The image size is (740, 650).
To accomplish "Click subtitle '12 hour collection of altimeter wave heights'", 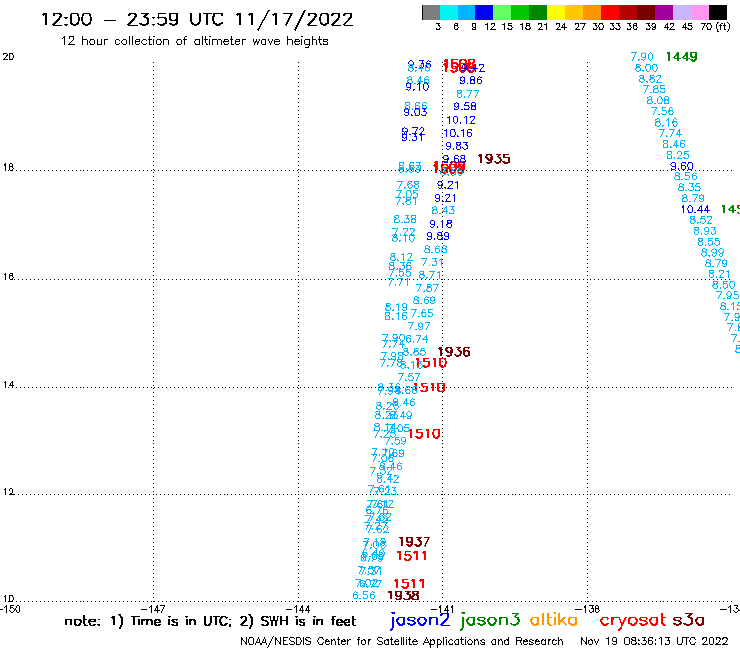I will pyautogui.click(x=194, y=41).
